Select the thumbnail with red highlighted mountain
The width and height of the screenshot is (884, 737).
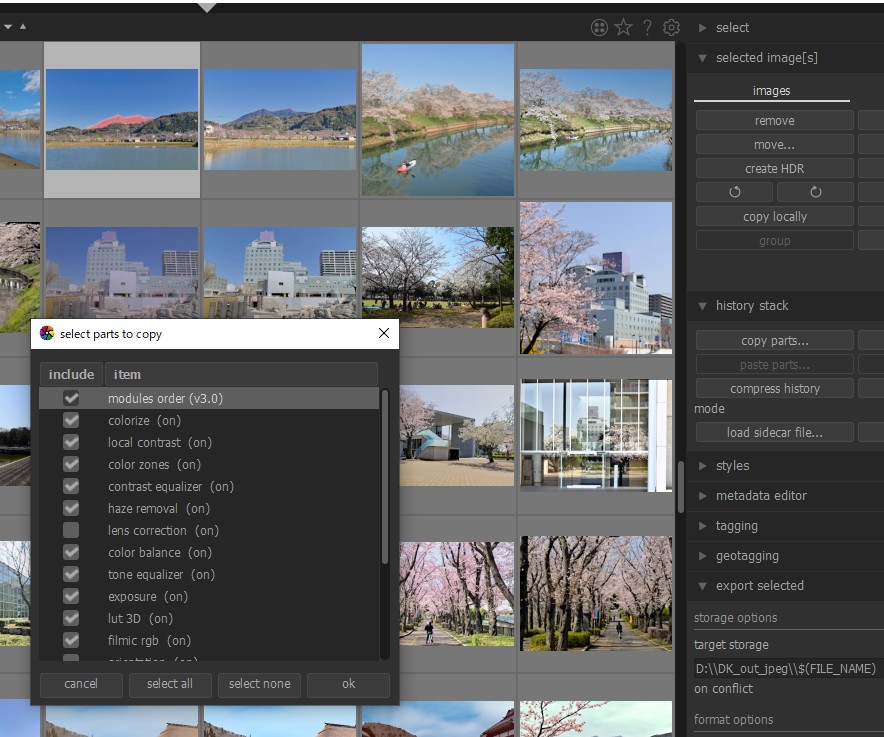pyautogui.click(x=122, y=119)
